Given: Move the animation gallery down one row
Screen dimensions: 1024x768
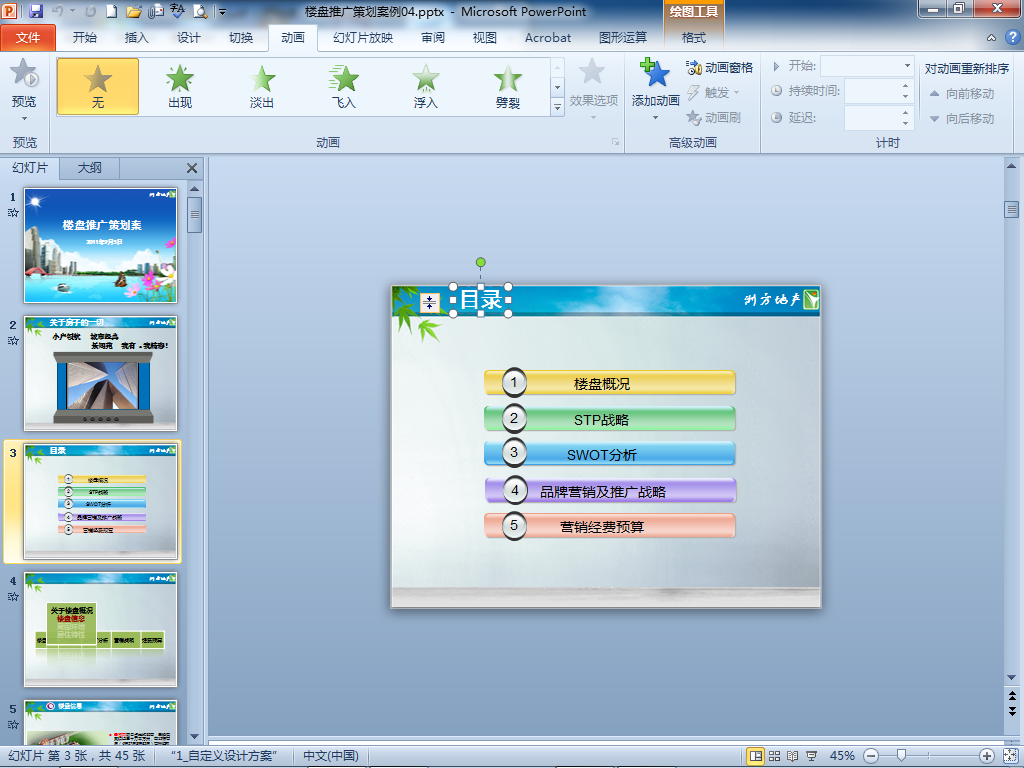Looking at the screenshot, I should tap(557, 87).
